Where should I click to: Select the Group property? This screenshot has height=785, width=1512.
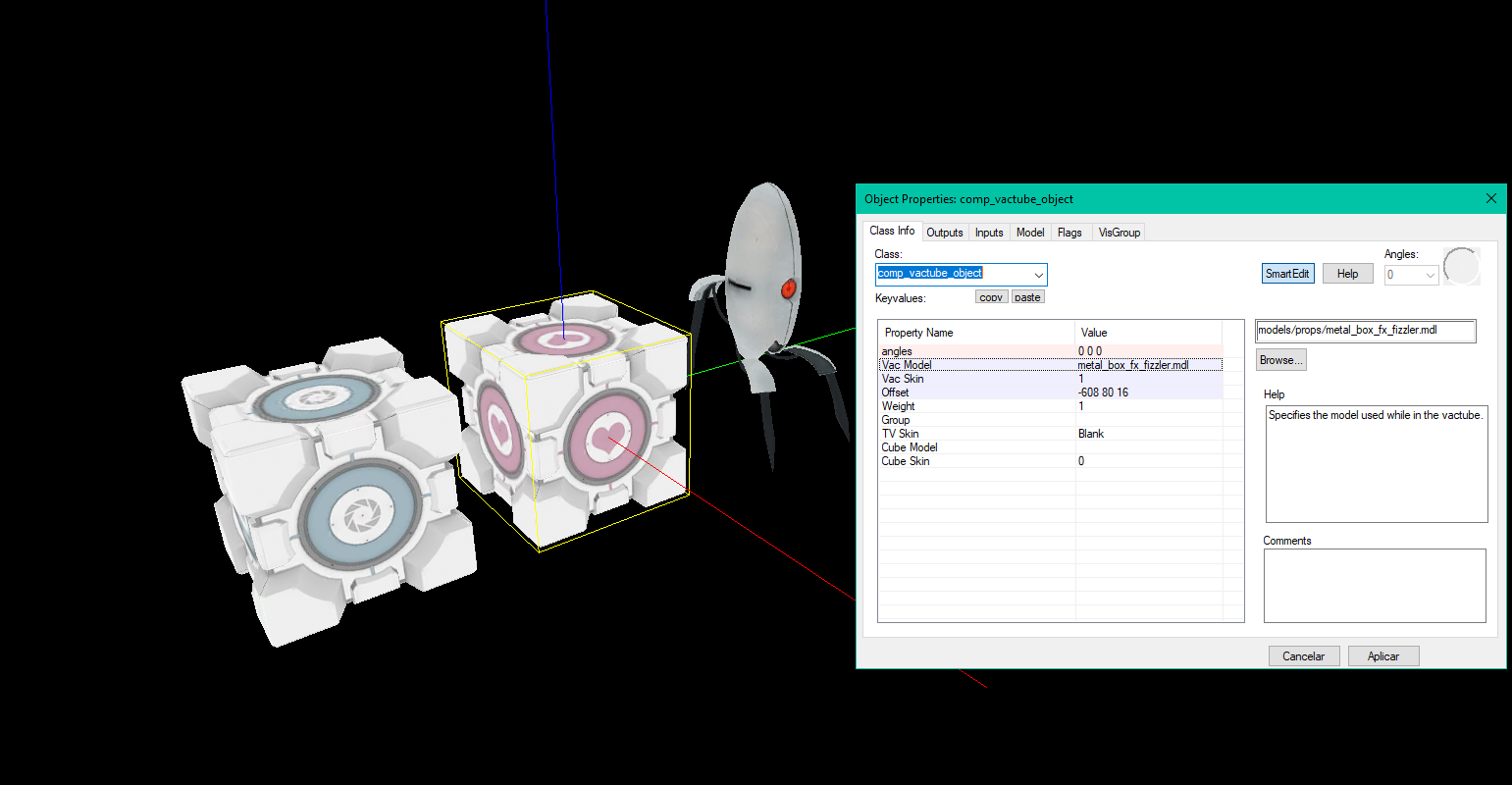1051,420
